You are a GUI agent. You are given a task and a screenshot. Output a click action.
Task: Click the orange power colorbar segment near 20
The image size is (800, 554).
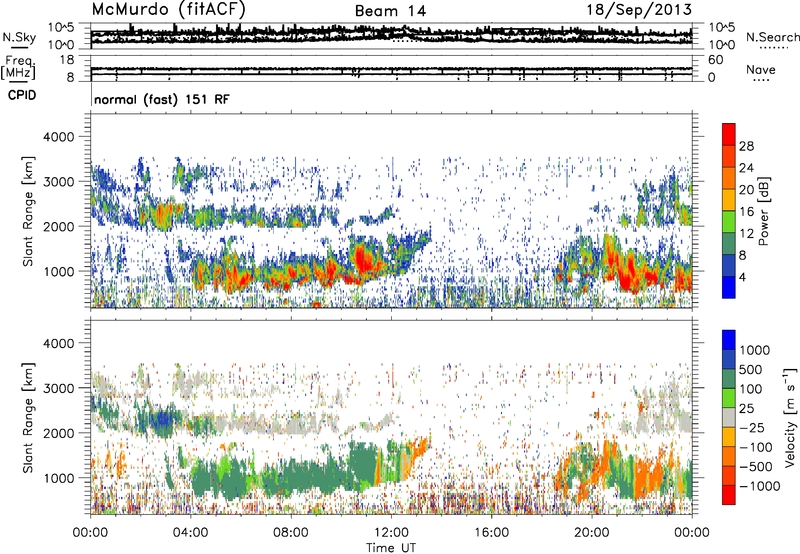(729, 178)
